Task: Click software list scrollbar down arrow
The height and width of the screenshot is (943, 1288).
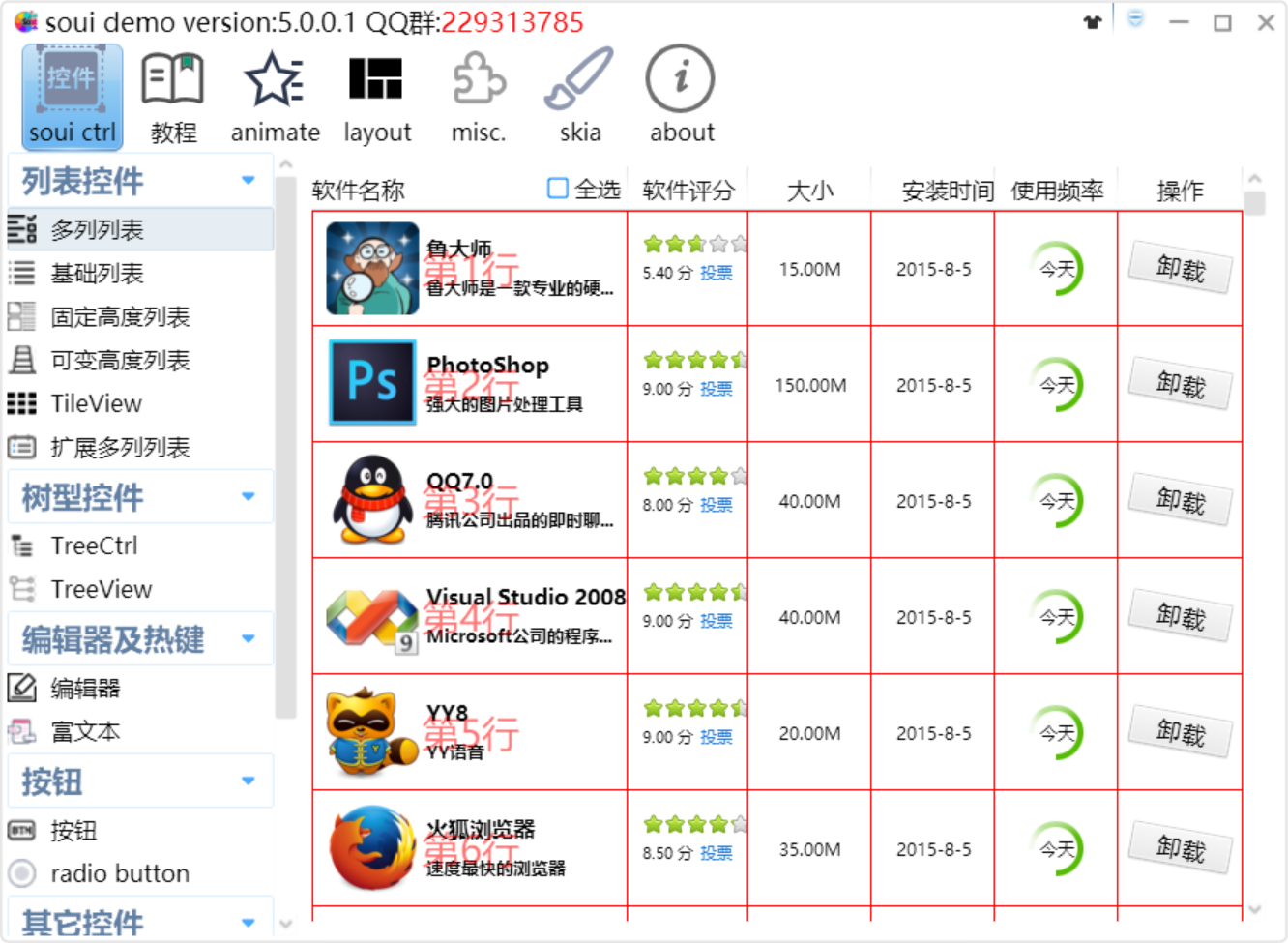Action: (x=1255, y=909)
